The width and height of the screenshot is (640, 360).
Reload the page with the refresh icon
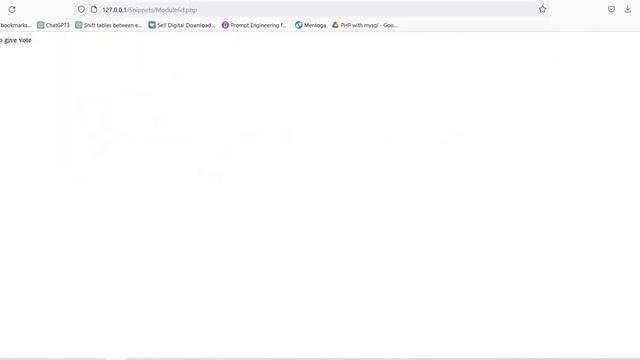[x=12, y=9]
